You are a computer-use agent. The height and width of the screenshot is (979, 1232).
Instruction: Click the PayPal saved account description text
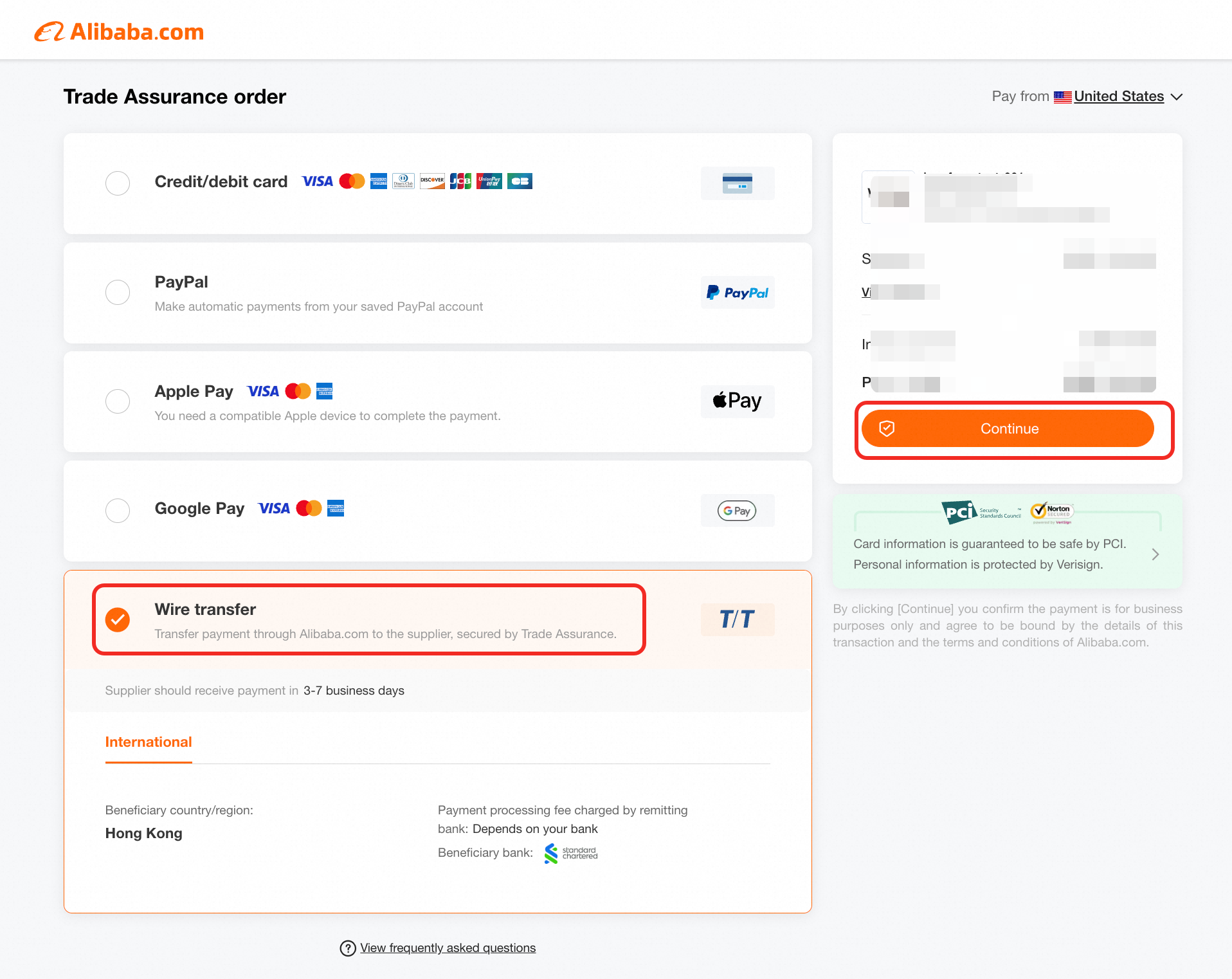pyautogui.click(x=319, y=307)
